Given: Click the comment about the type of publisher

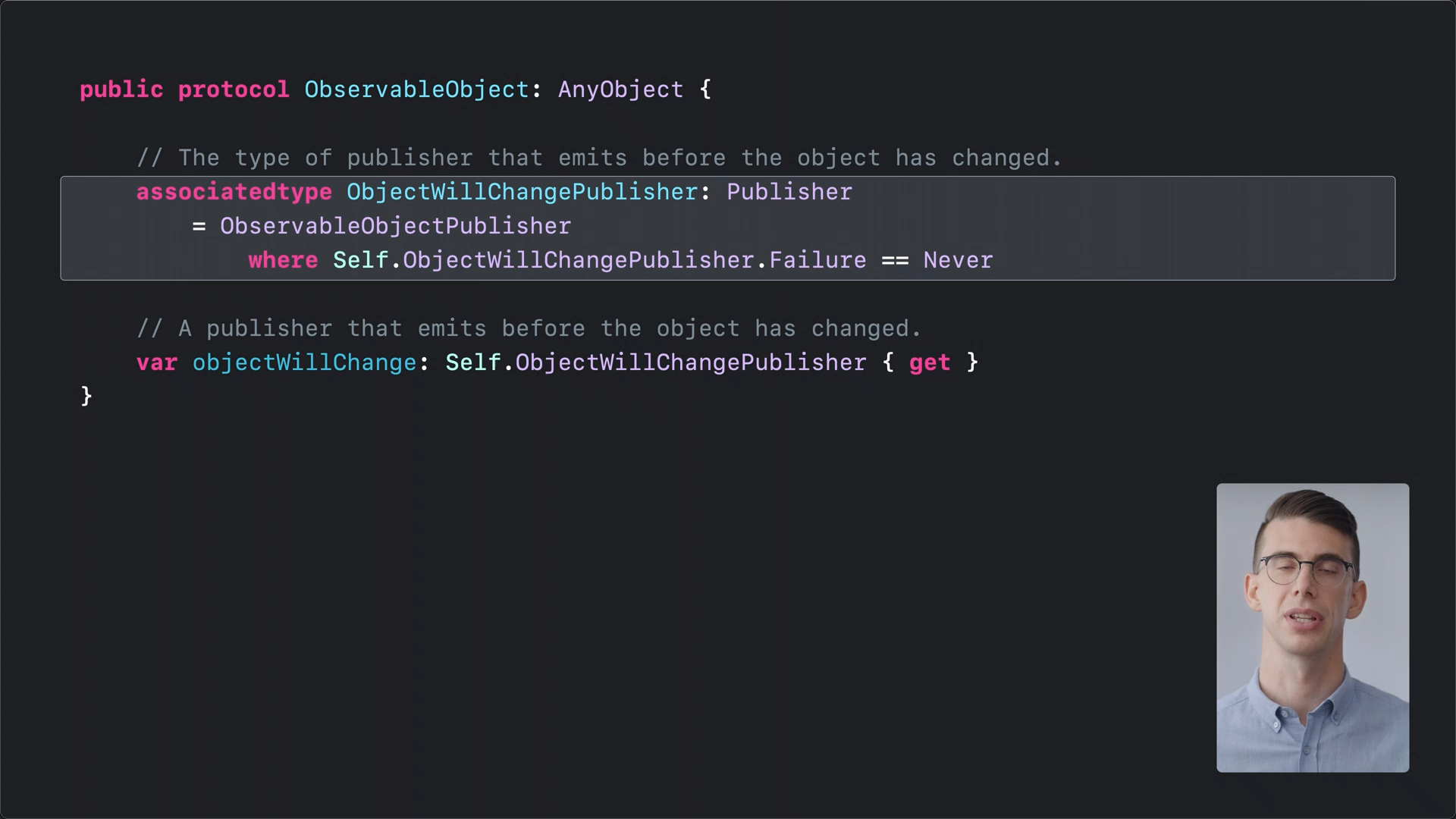Looking at the screenshot, I should pos(599,158).
